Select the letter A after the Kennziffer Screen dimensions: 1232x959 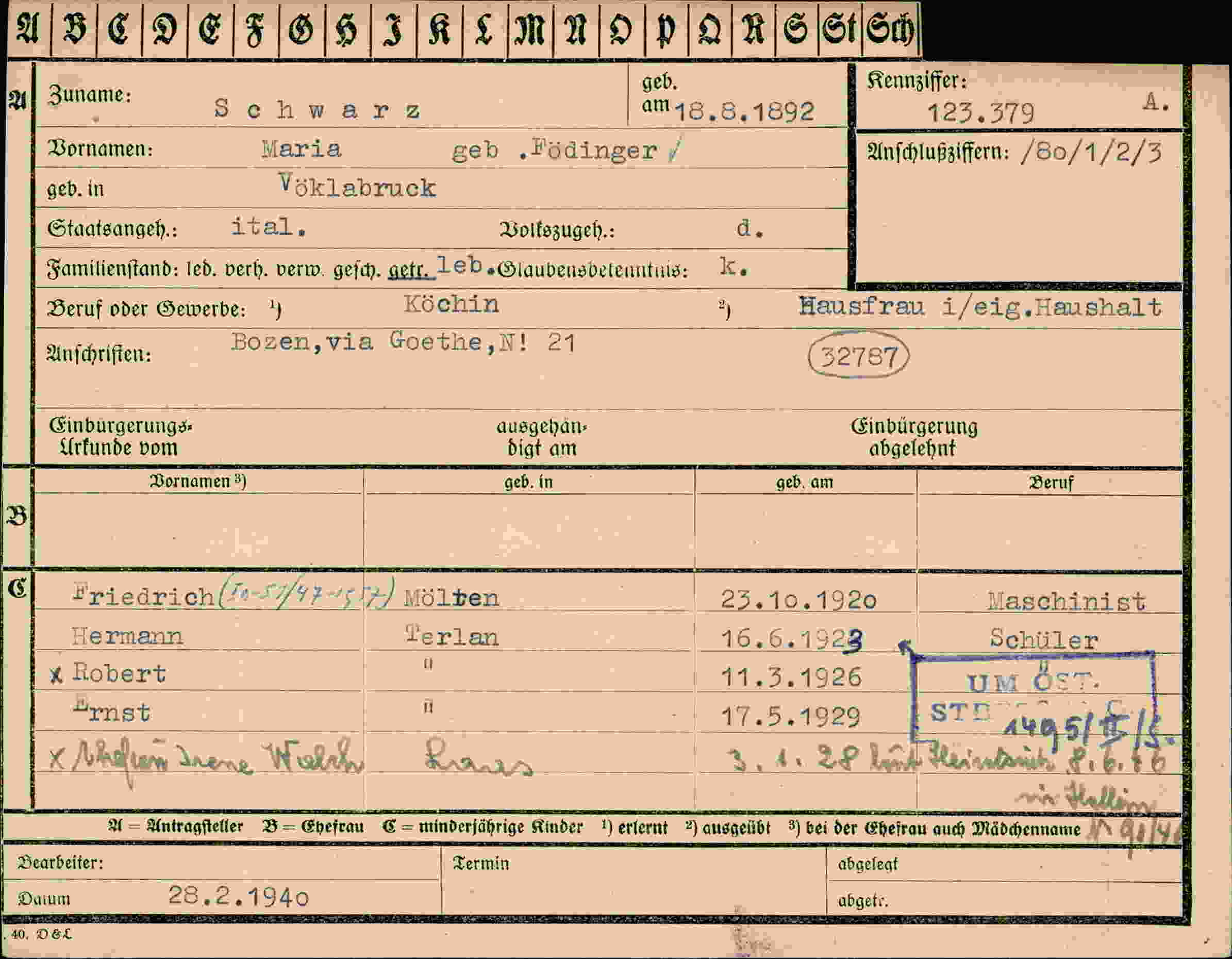pyautogui.click(x=1156, y=103)
